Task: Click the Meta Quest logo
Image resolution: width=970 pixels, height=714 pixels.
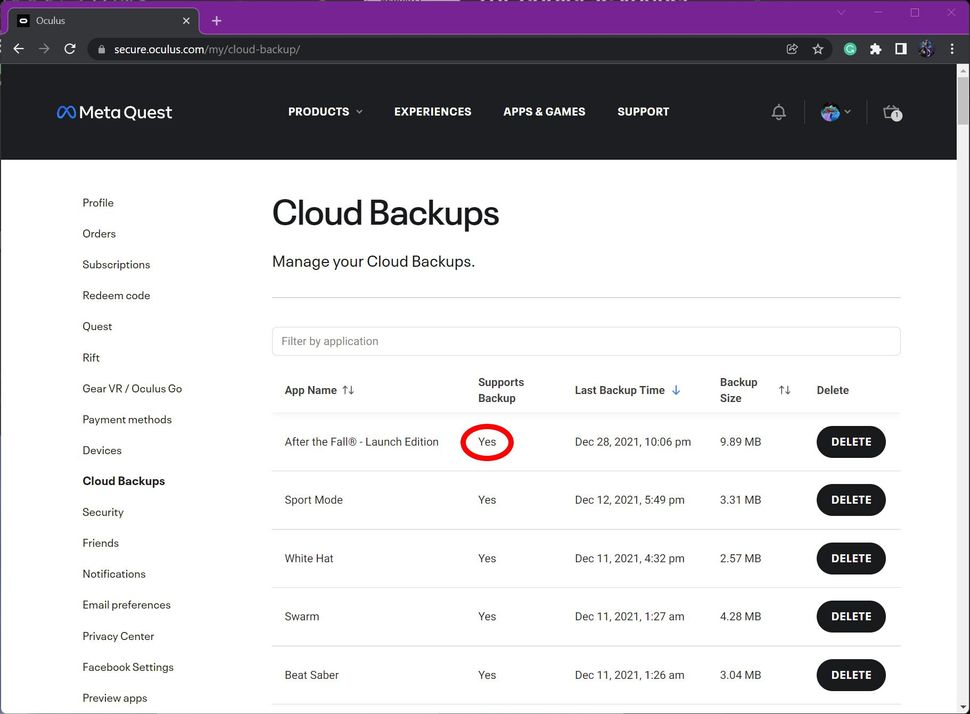Action: 114,111
